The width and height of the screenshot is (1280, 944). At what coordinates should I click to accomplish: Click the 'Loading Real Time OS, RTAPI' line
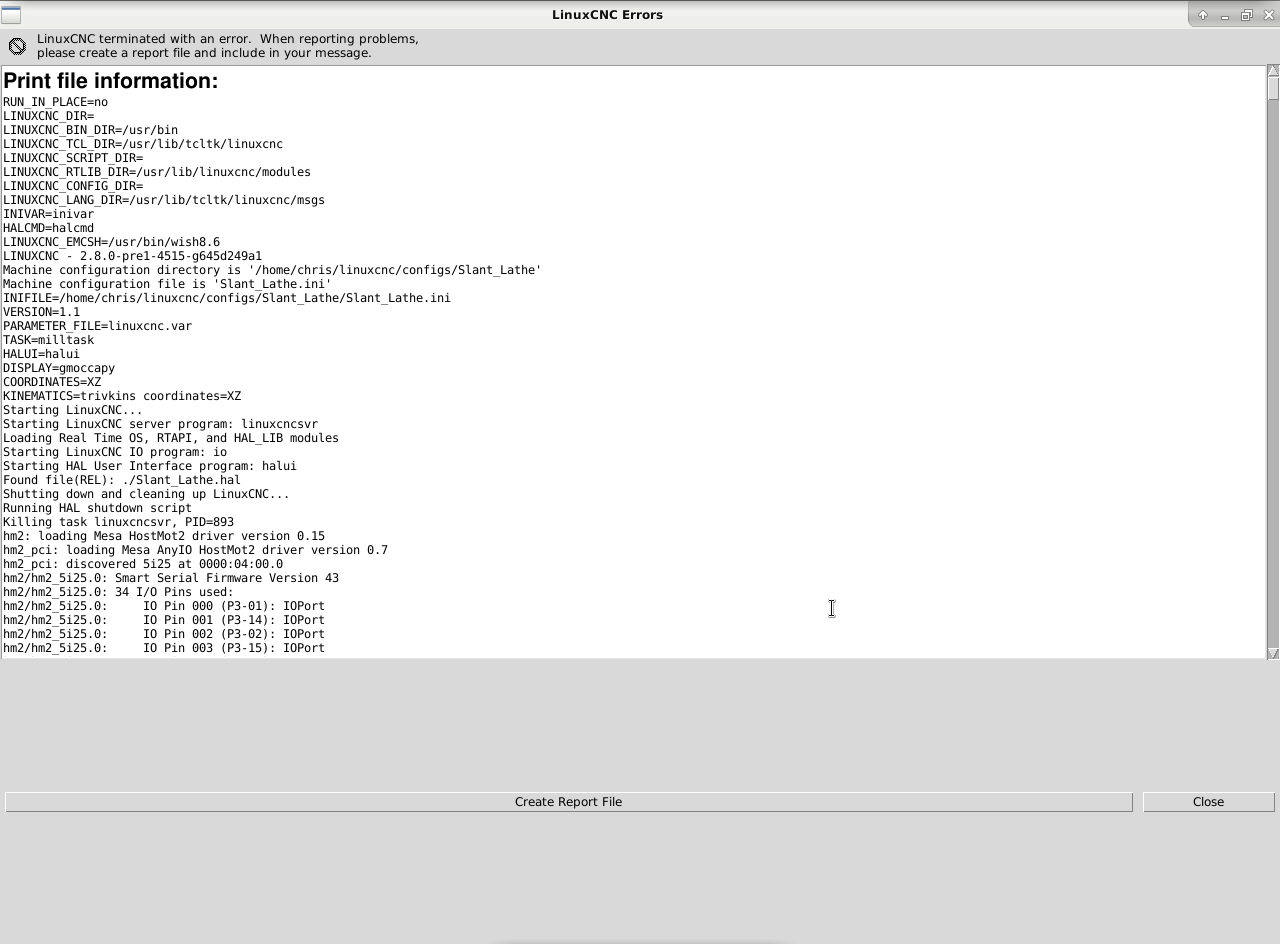pos(171,438)
